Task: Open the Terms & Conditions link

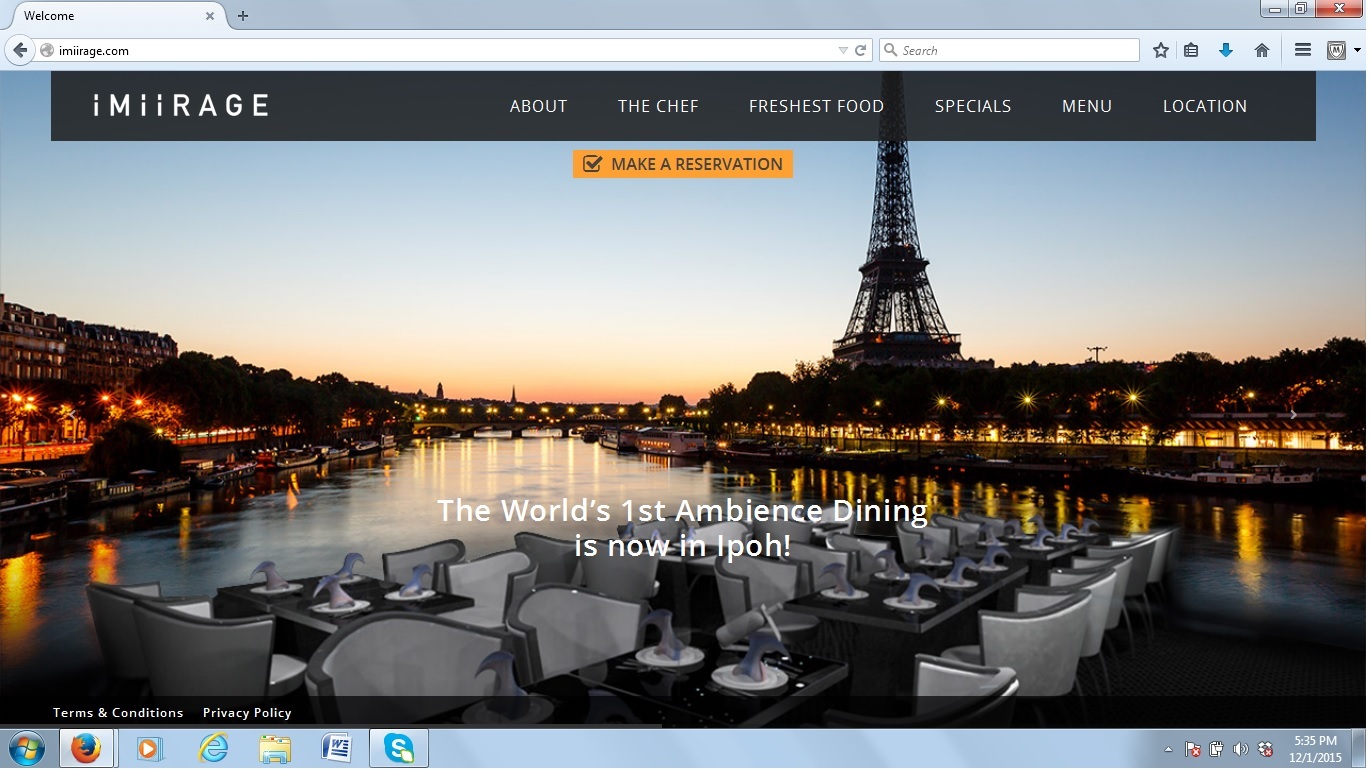Action: (x=118, y=713)
